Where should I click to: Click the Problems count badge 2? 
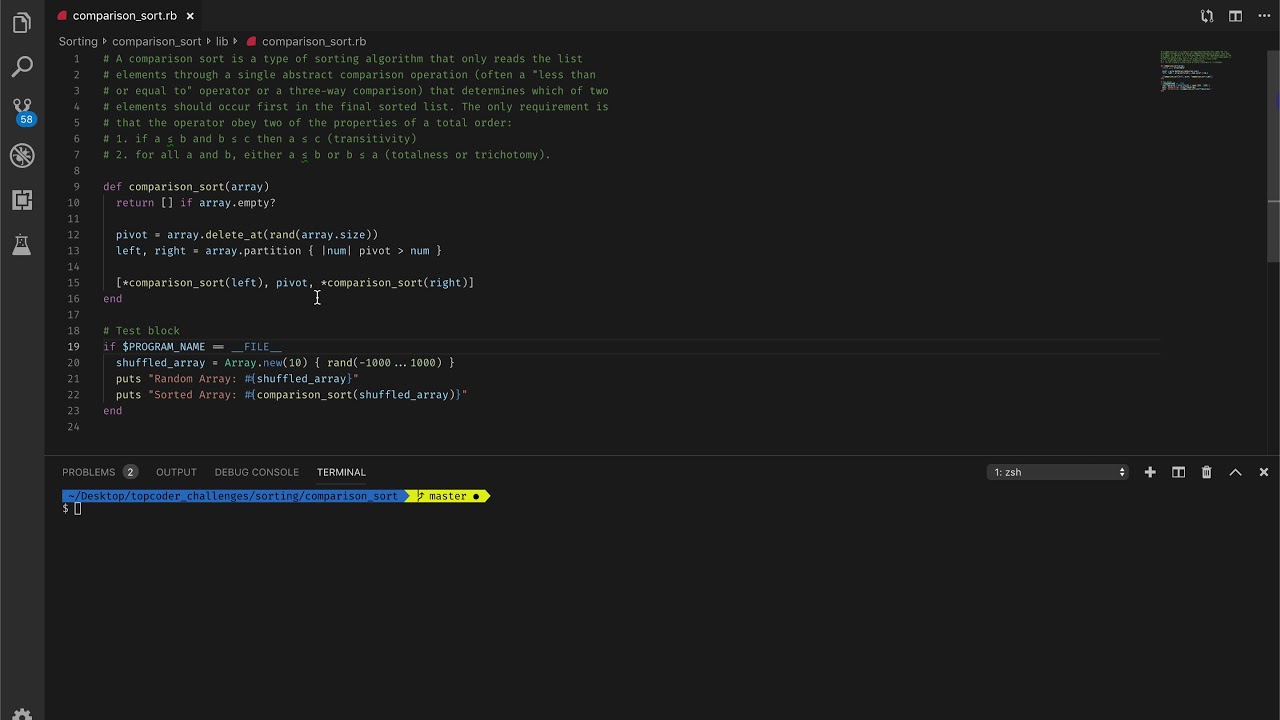coord(130,472)
